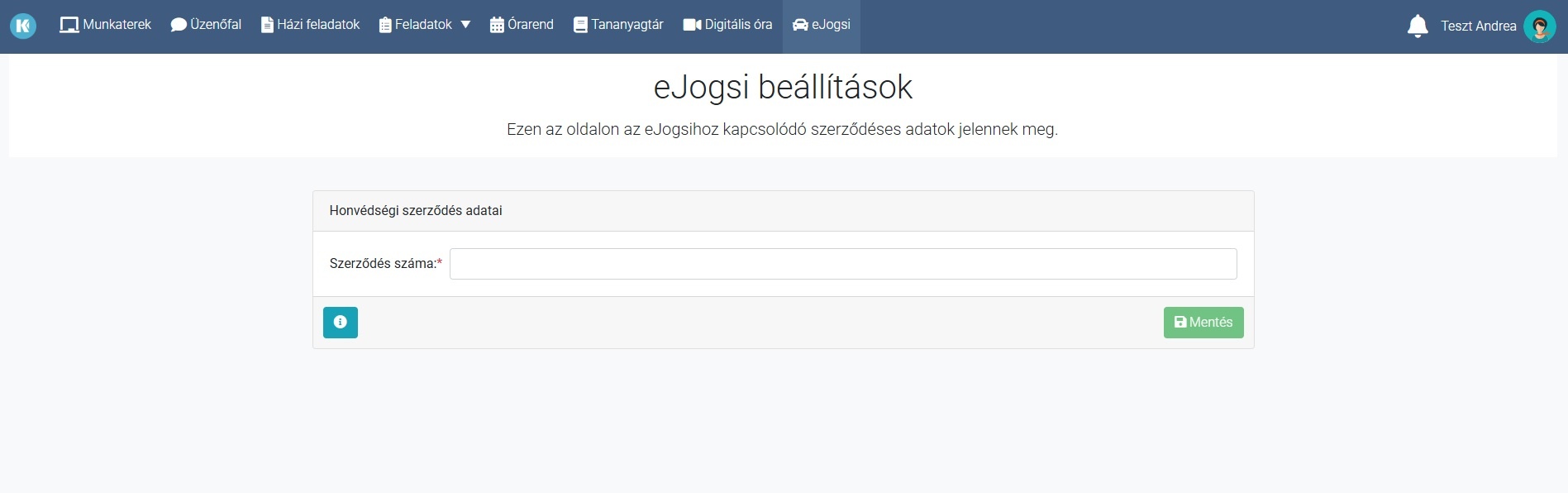This screenshot has height=493, width=1568.
Task: Click the K logo home icon
Action: 23,26
